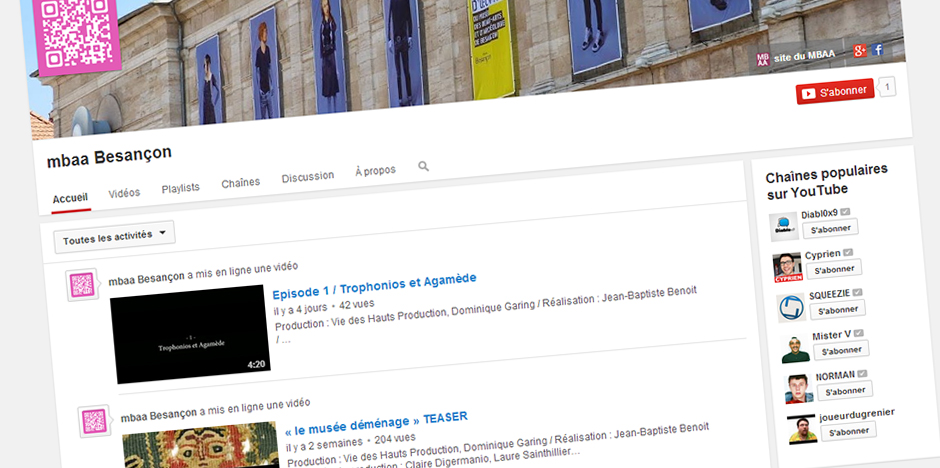Switch to the Chaînes tab
Image resolution: width=940 pixels, height=468 pixels.
coord(240,183)
